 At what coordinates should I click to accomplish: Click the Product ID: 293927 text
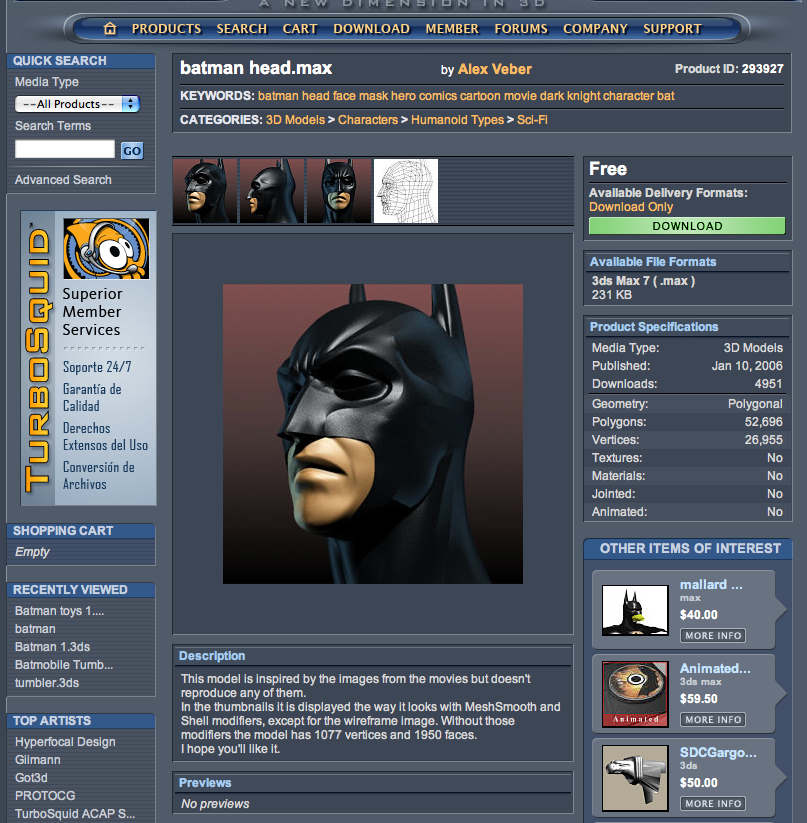[x=729, y=69]
